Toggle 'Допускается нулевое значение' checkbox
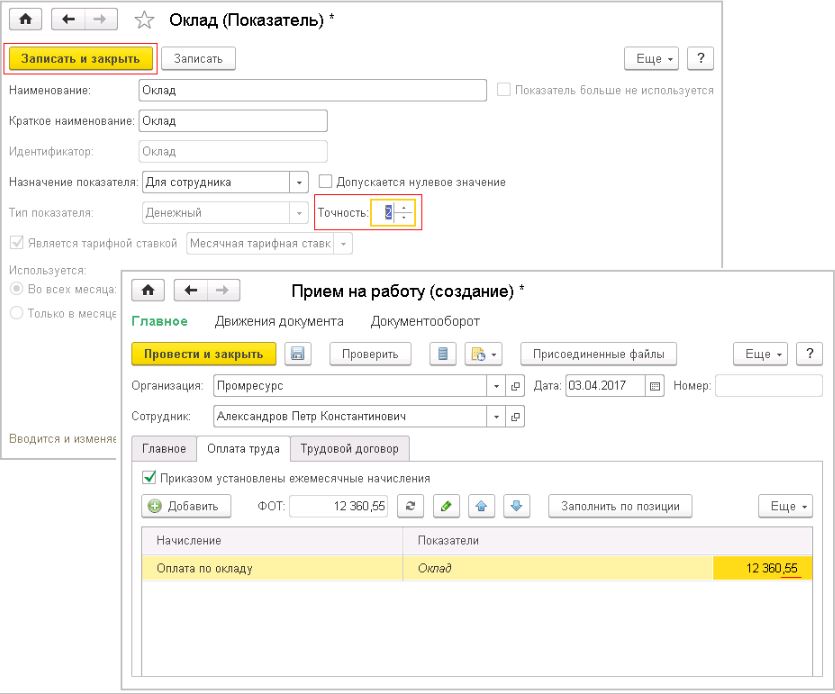The width and height of the screenshot is (835, 694). [x=326, y=182]
